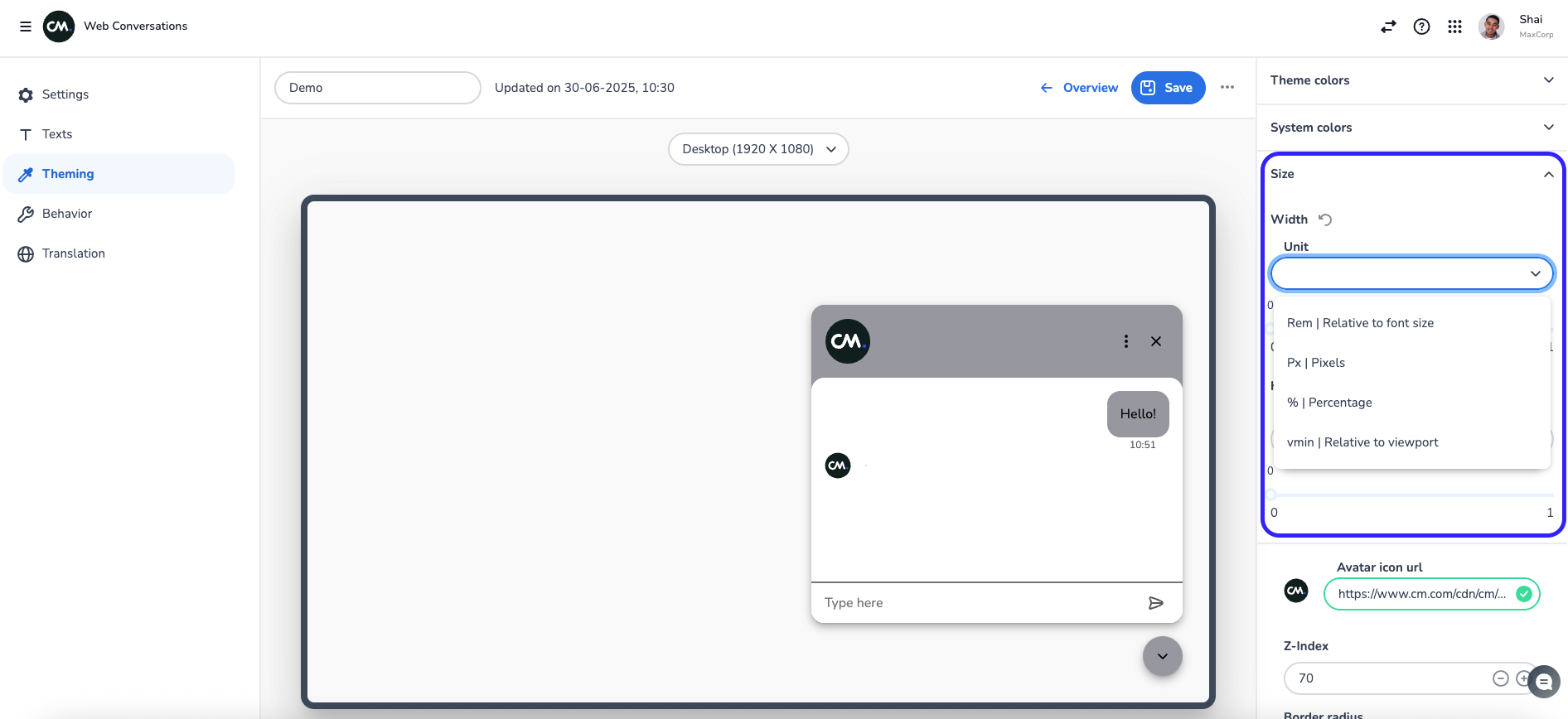The image size is (1568, 719).
Task: Click the Avatar icon url field
Action: point(1421,594)
